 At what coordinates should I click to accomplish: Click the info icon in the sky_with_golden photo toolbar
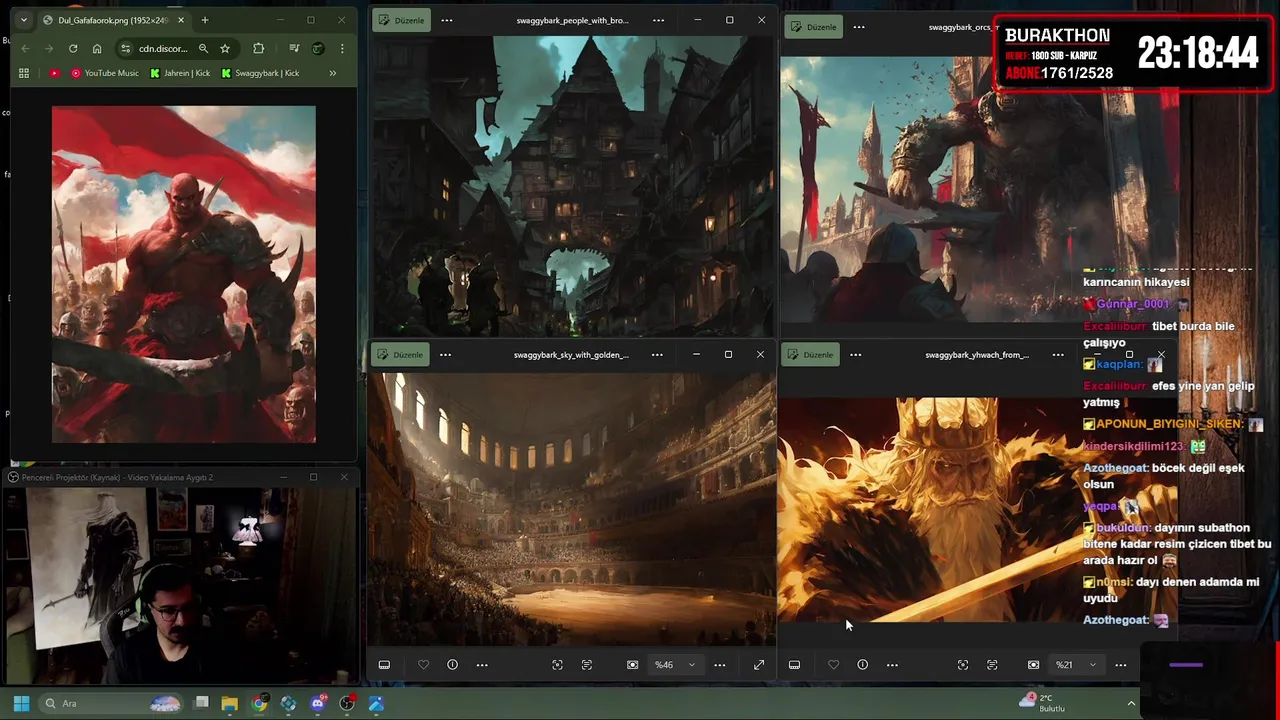[452, 665]
